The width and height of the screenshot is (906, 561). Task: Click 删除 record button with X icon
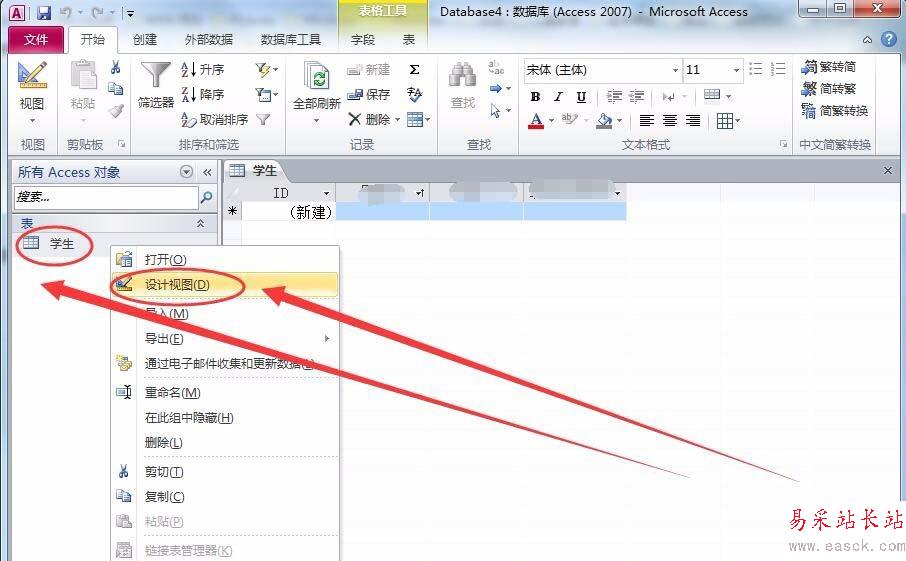click(x=369, y=120)
